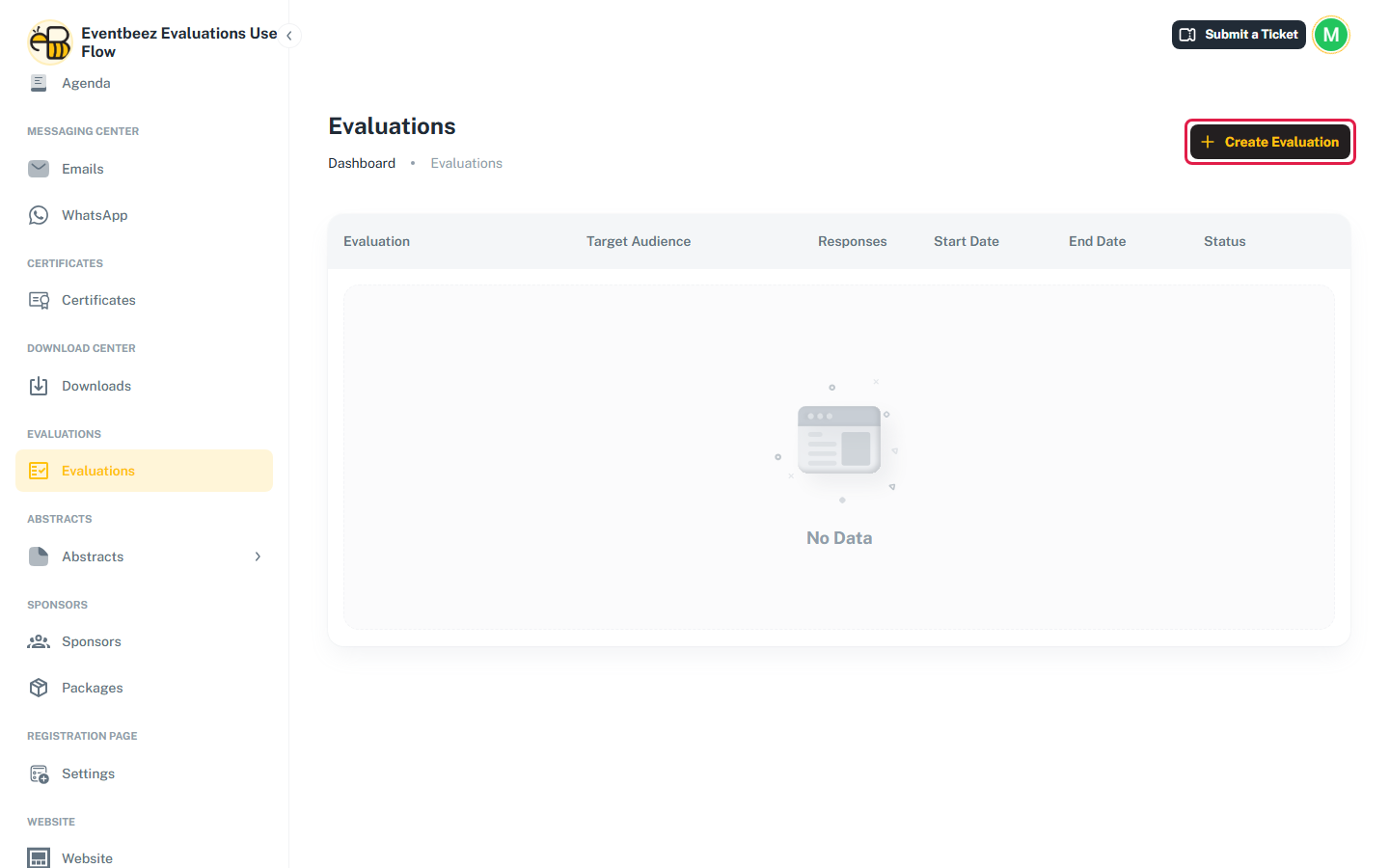Click the Abstracts document icon
The width and height of the screenshot is (1389, 868).
click(x=39, y=556)
